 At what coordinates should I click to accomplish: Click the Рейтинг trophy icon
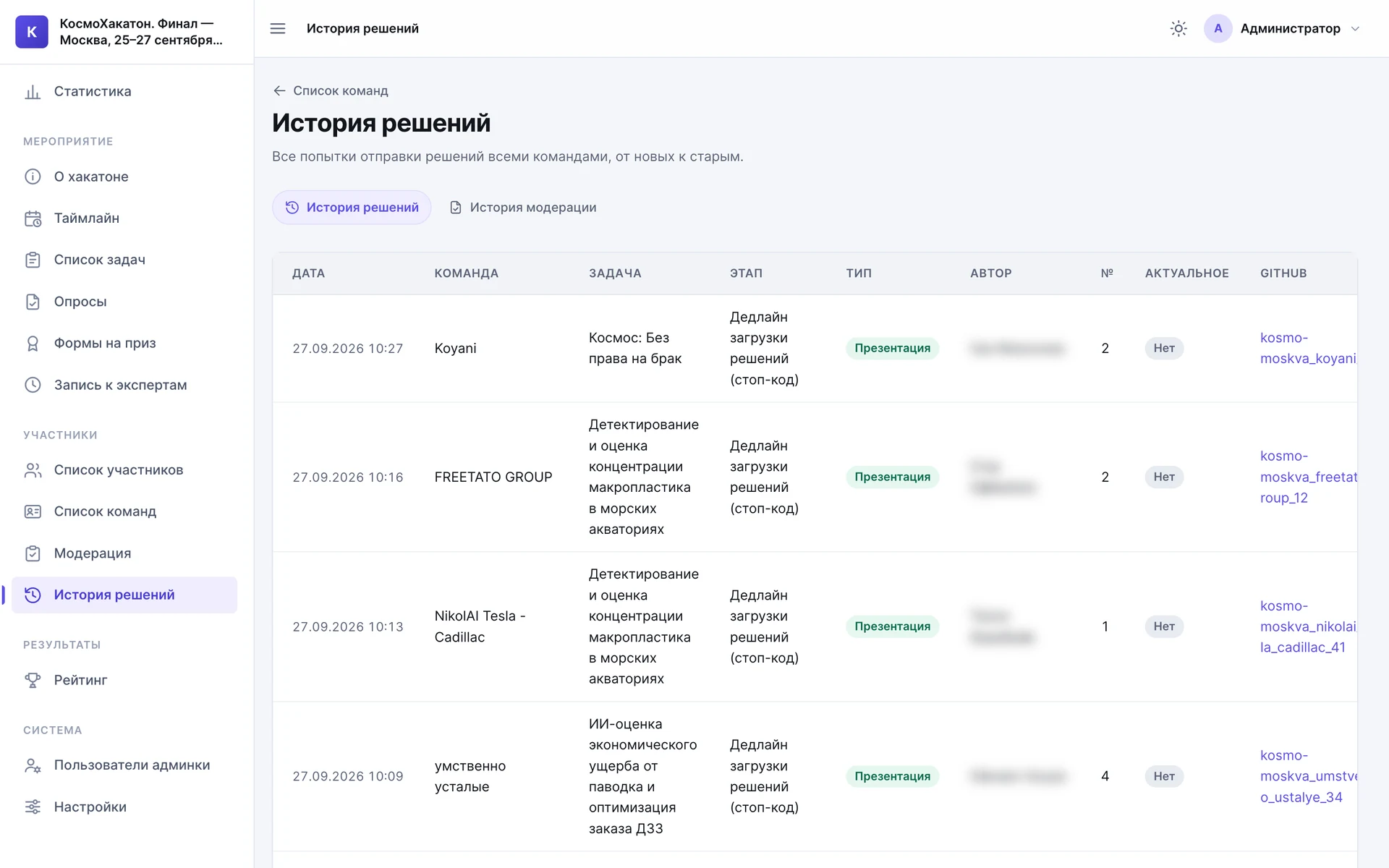33,680
